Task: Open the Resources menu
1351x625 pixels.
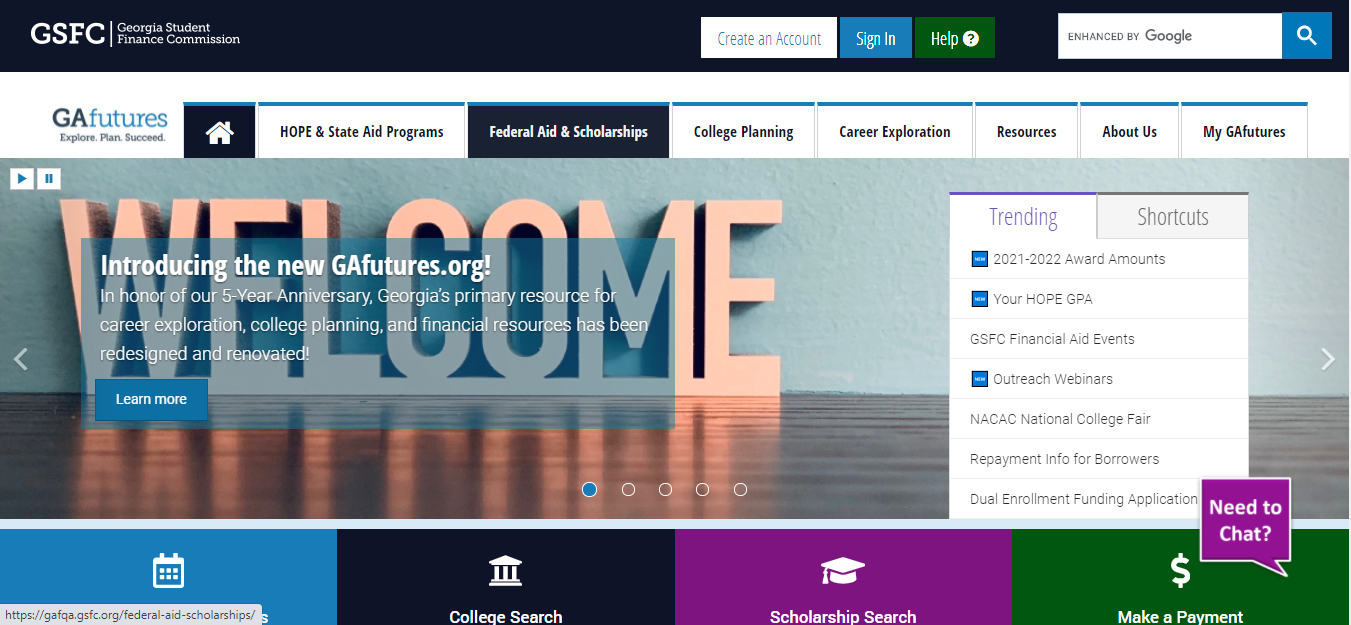Action: point(1026,132)
